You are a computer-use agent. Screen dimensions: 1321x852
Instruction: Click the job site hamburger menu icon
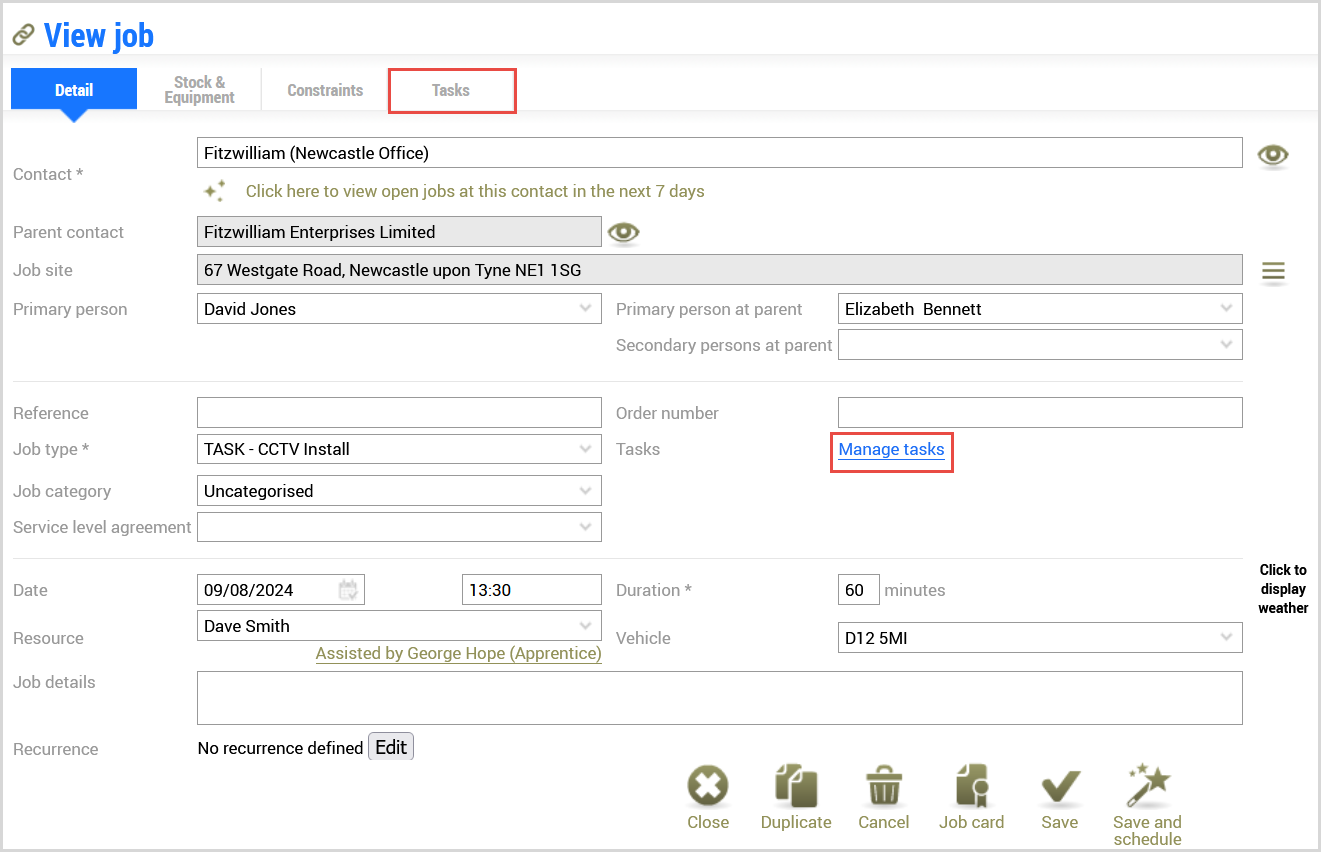[x=1273, y=272]
